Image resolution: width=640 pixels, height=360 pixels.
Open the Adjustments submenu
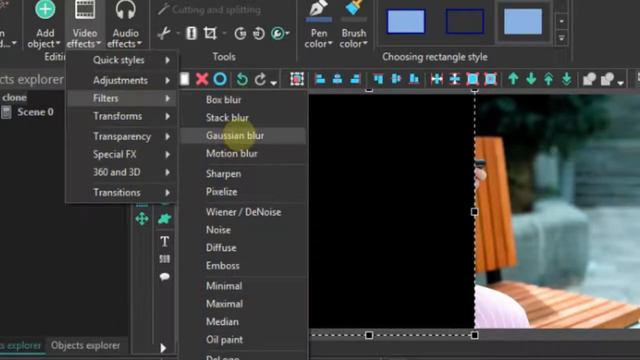[x=122, y=80]
